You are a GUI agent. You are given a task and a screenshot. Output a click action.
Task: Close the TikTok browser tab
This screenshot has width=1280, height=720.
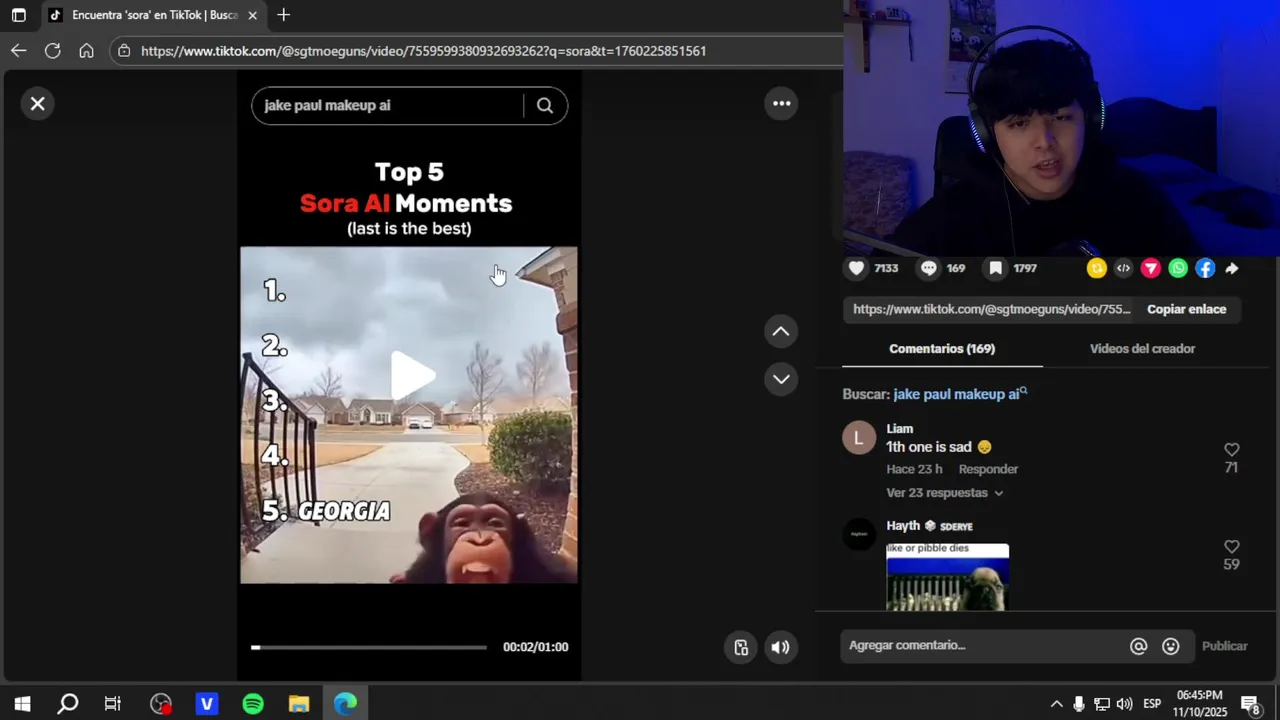pyautogui.click(x=252, y=15)
